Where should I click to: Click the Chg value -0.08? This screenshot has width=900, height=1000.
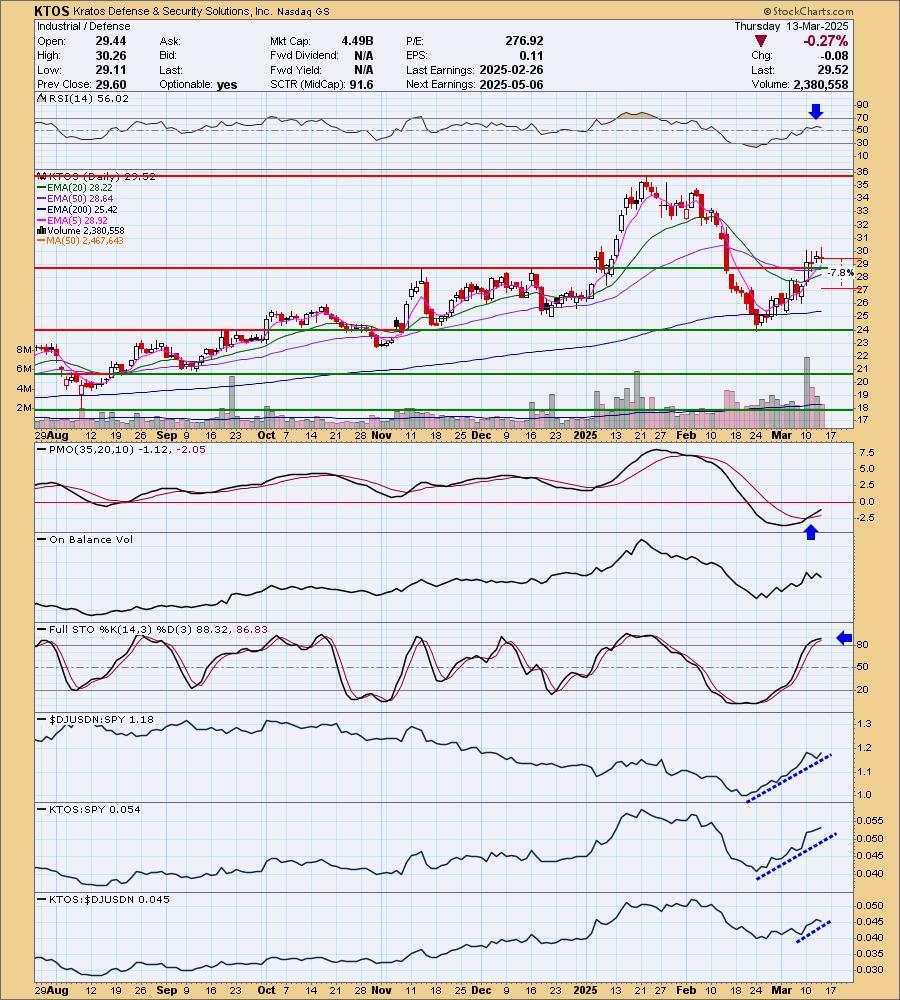click(834, 55)
